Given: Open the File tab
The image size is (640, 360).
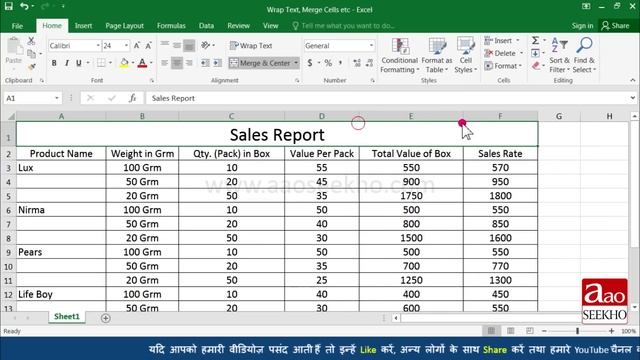Looking at the screenshot, I should (x=17, y=26).
